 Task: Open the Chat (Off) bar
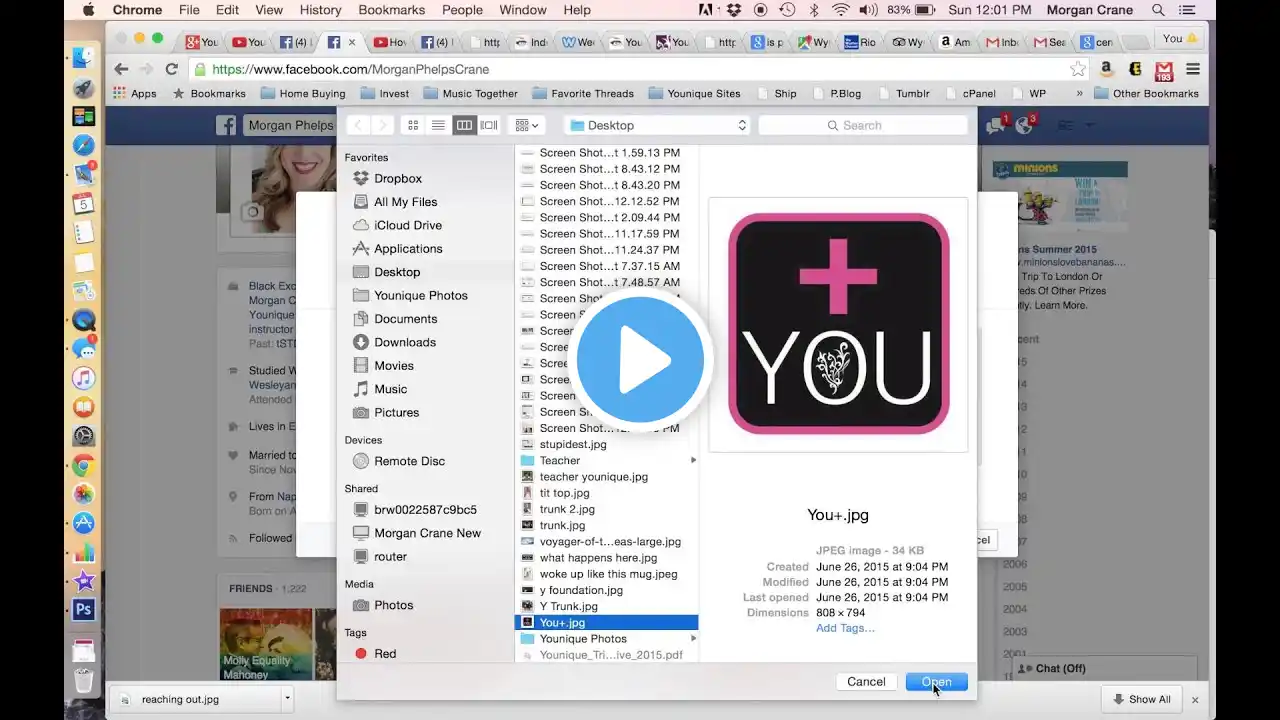point(1105,668)
